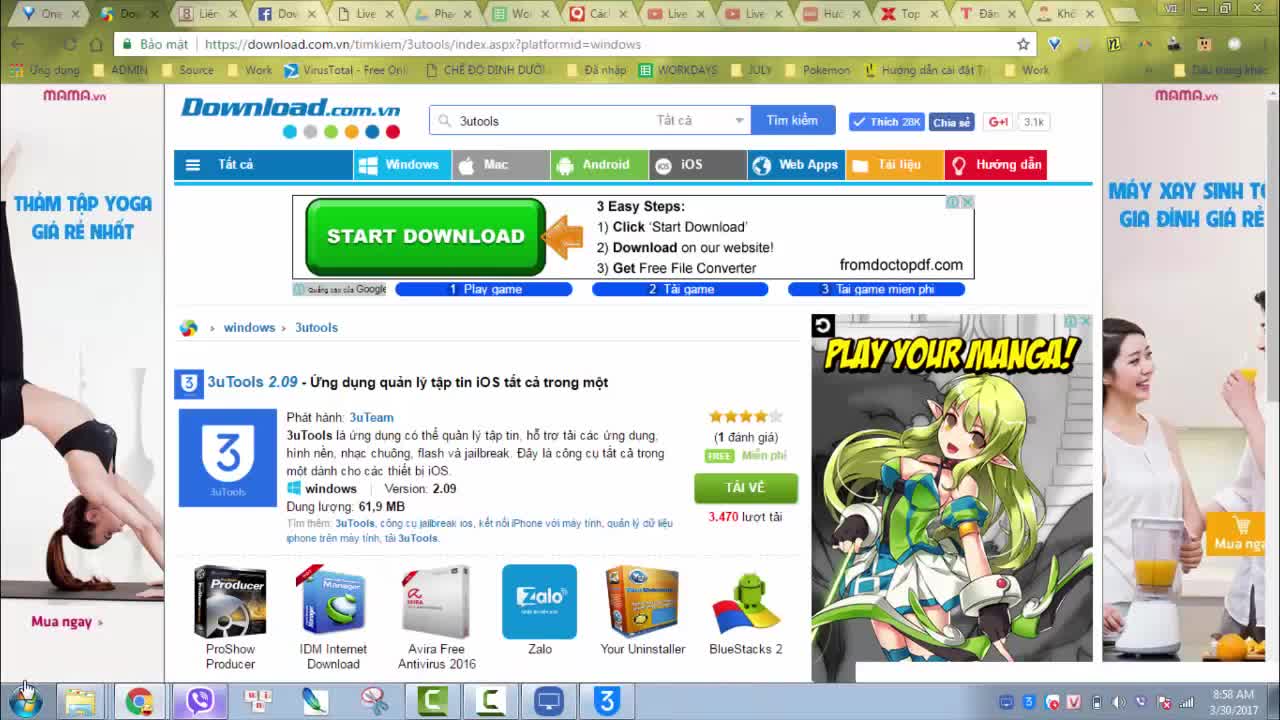
Task: Click the Tai game mien phi ad link
Action: click(x=877, y=289)
